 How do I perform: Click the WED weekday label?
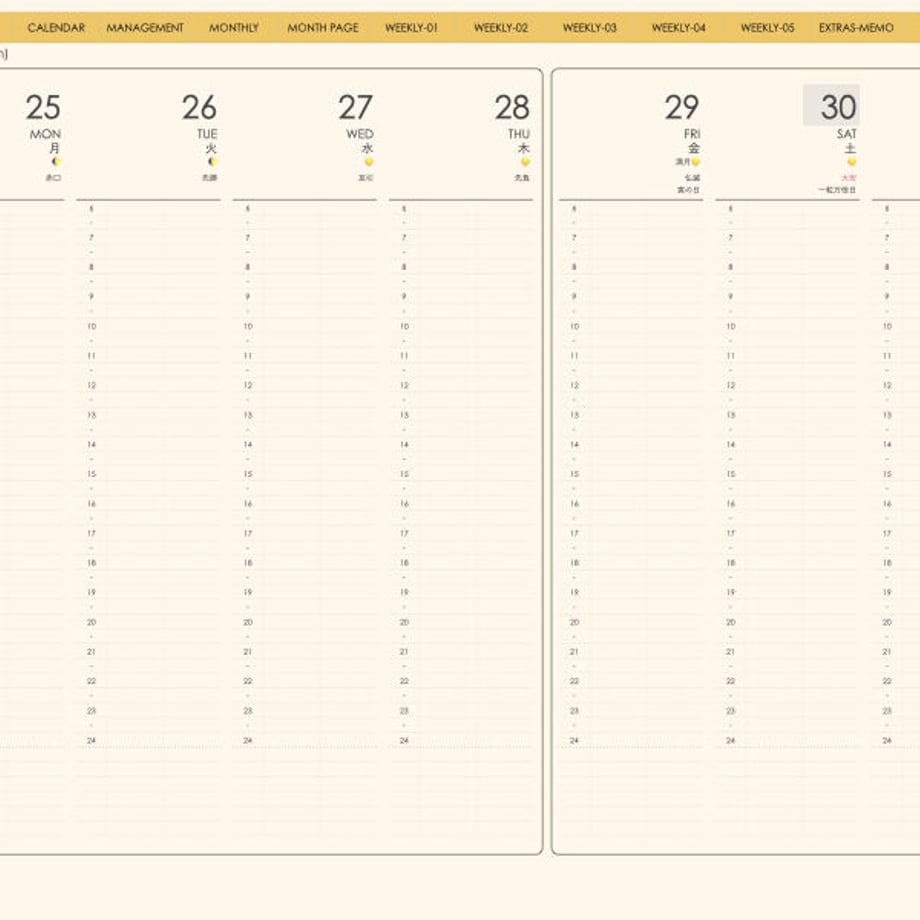[360, 134]
